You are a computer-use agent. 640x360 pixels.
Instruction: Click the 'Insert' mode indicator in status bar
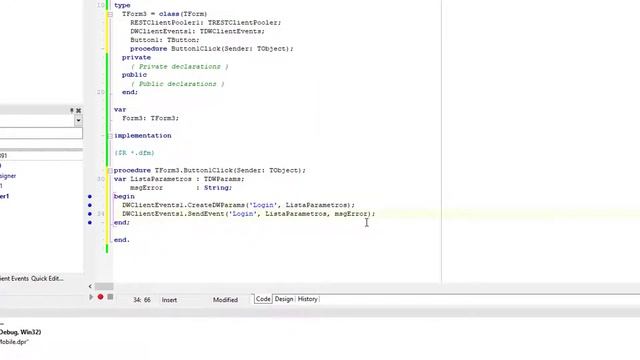(169, 300)
